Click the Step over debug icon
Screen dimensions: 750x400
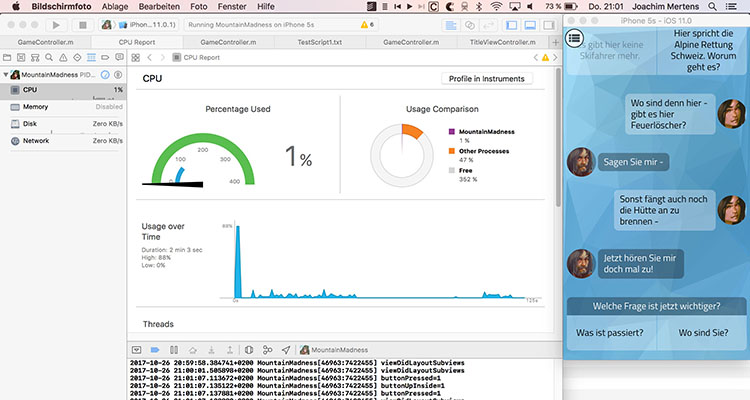point(192,350)
